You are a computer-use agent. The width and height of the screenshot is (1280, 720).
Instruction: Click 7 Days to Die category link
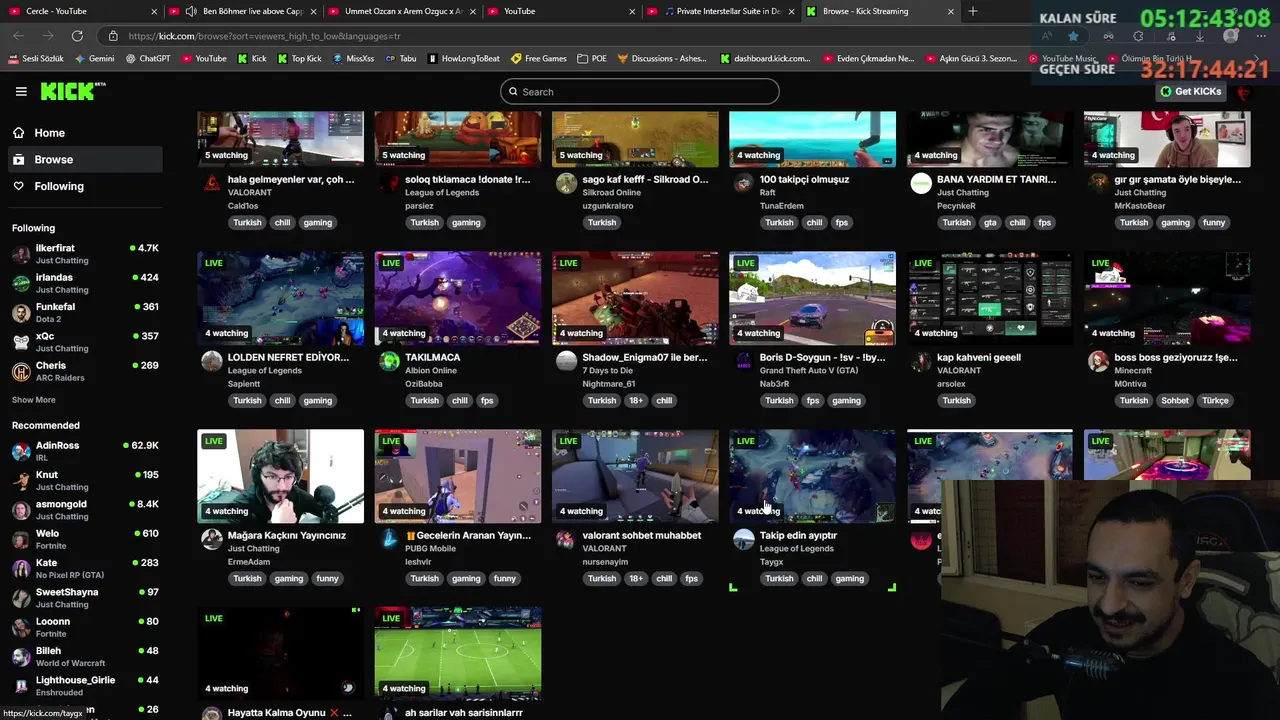pyautogui.click(x=607, y=371)
